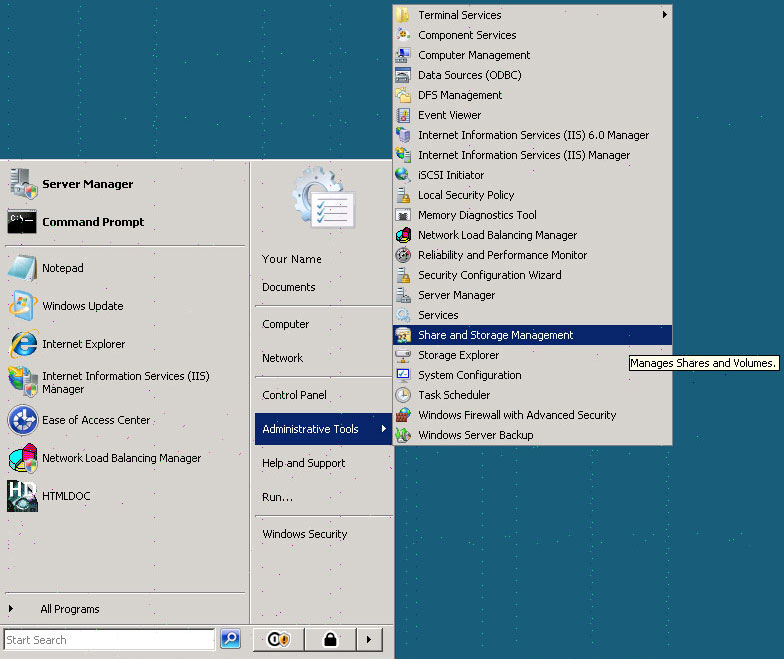This screenshot has height=659, width=784.
Task: Click Network Load Balancing Manager icon in left pane
Action: pos(22,458)
